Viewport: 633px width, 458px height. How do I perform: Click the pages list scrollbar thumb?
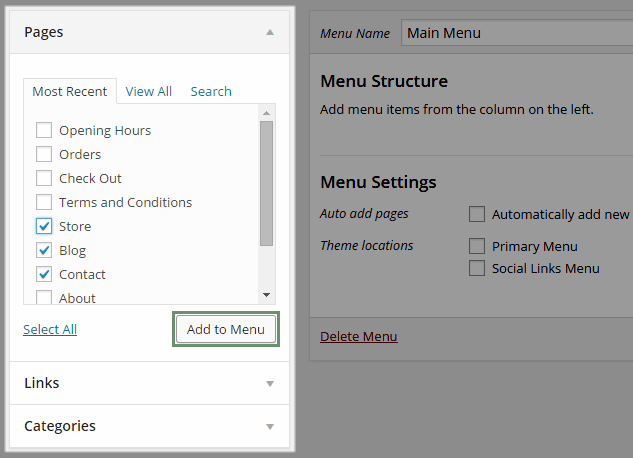266,184
